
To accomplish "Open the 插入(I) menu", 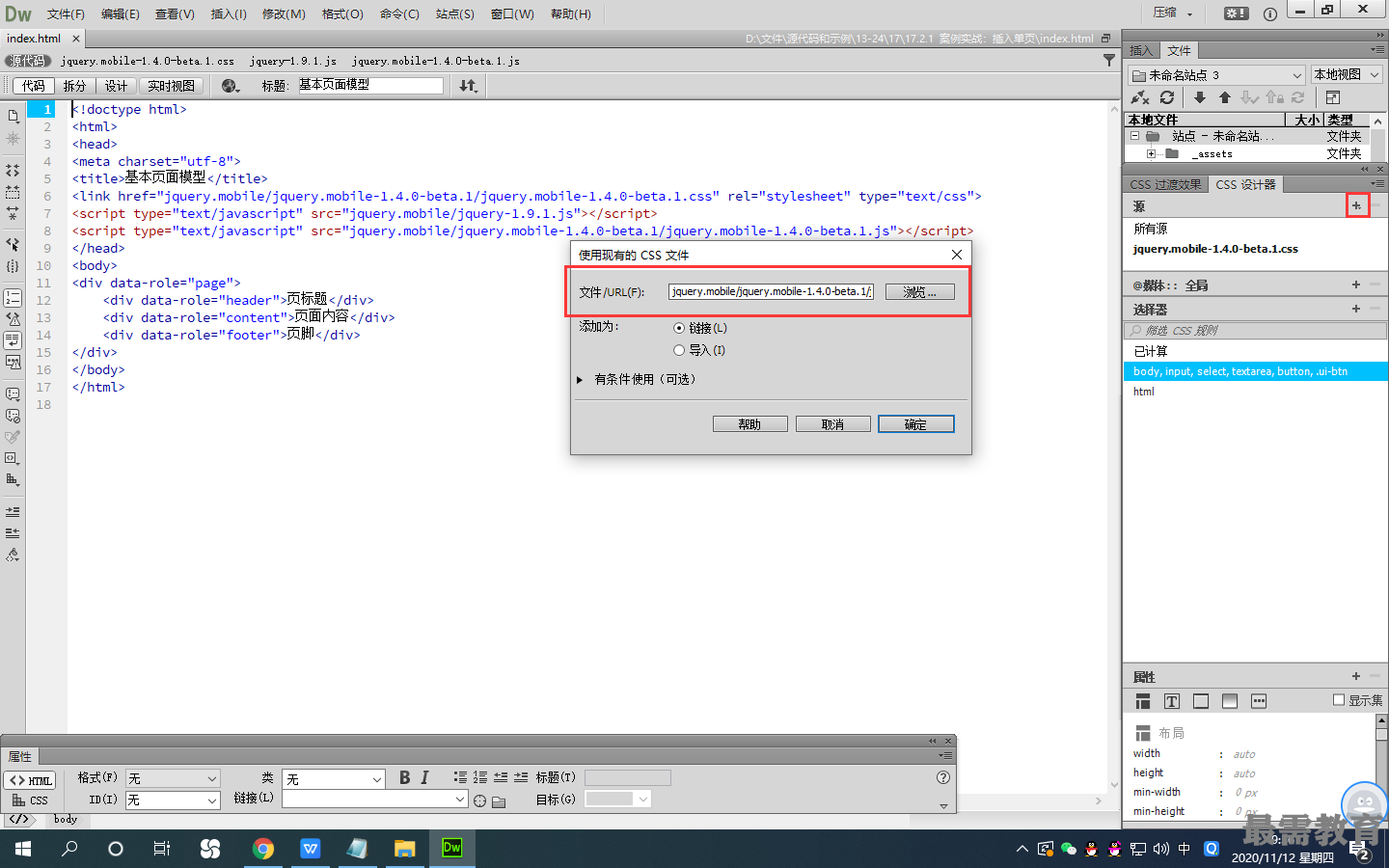I will click(229, 14).
